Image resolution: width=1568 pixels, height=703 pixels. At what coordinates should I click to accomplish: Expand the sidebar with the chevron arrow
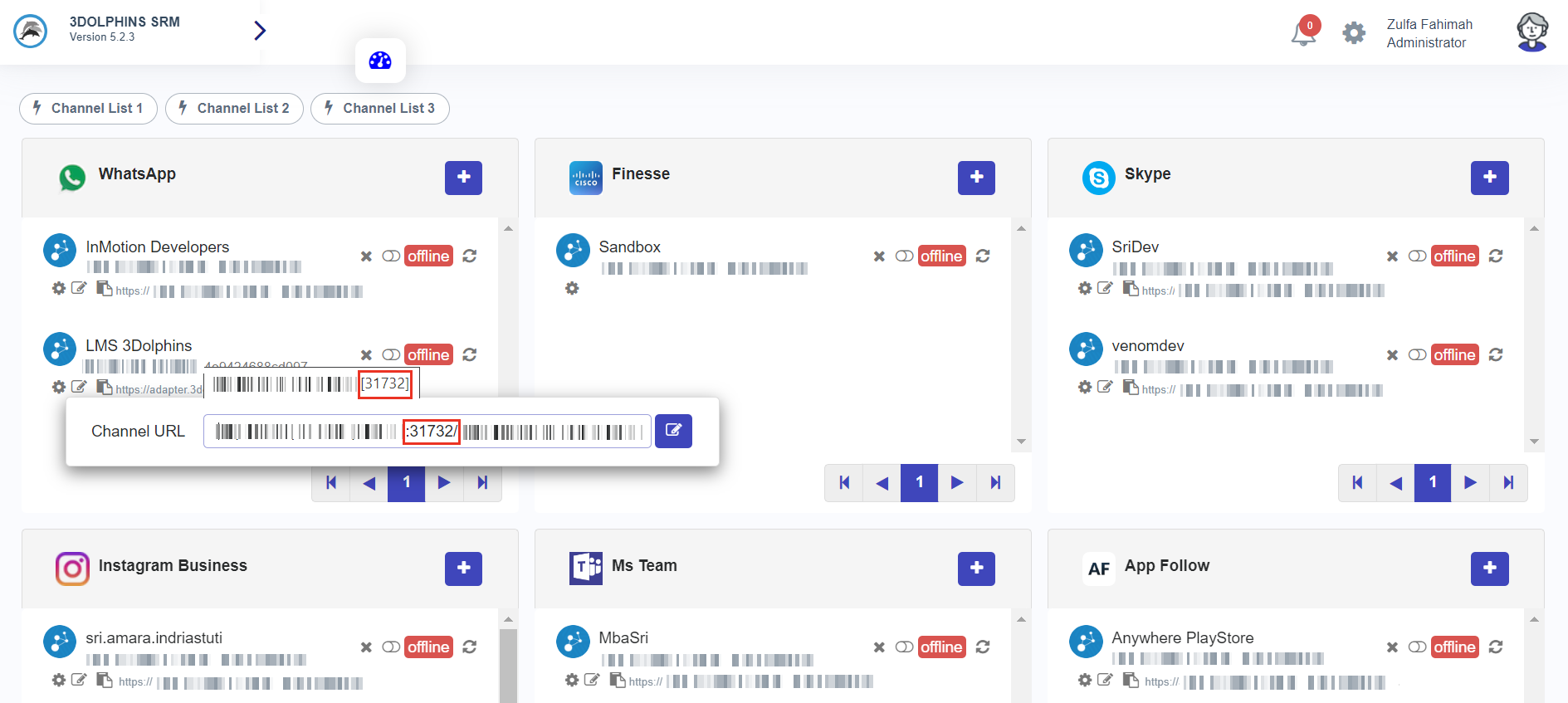point(260,31)
